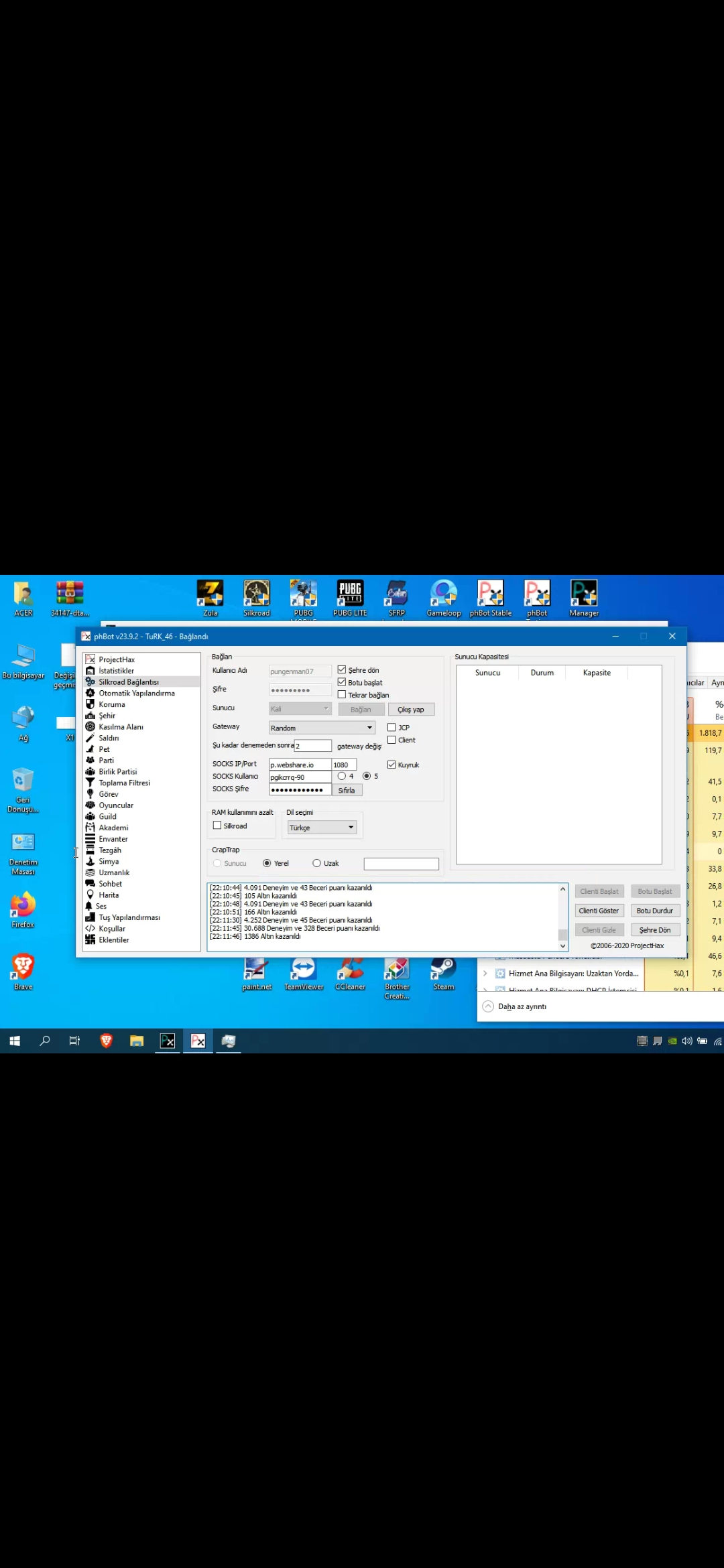The height and width of the screenshot is (1568, 724).
Task: Click the Brave icon in the taskbar
Action: [x=106, y=1041]
